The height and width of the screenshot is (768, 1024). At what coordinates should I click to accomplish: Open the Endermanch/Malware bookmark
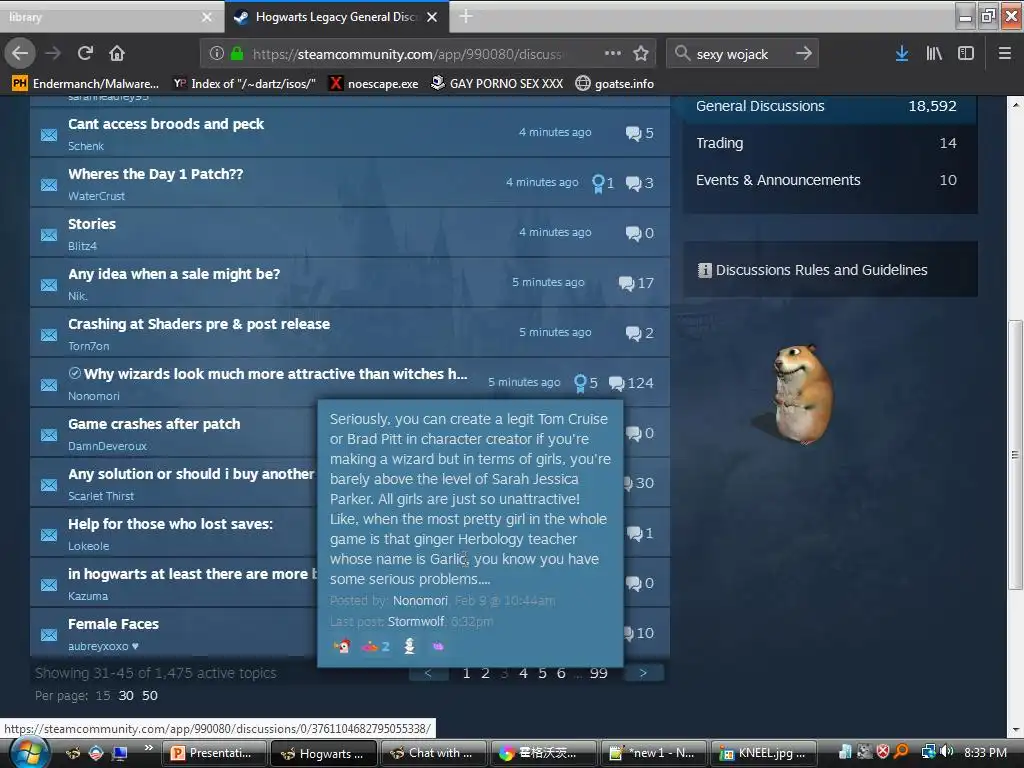tap(86, 84)
